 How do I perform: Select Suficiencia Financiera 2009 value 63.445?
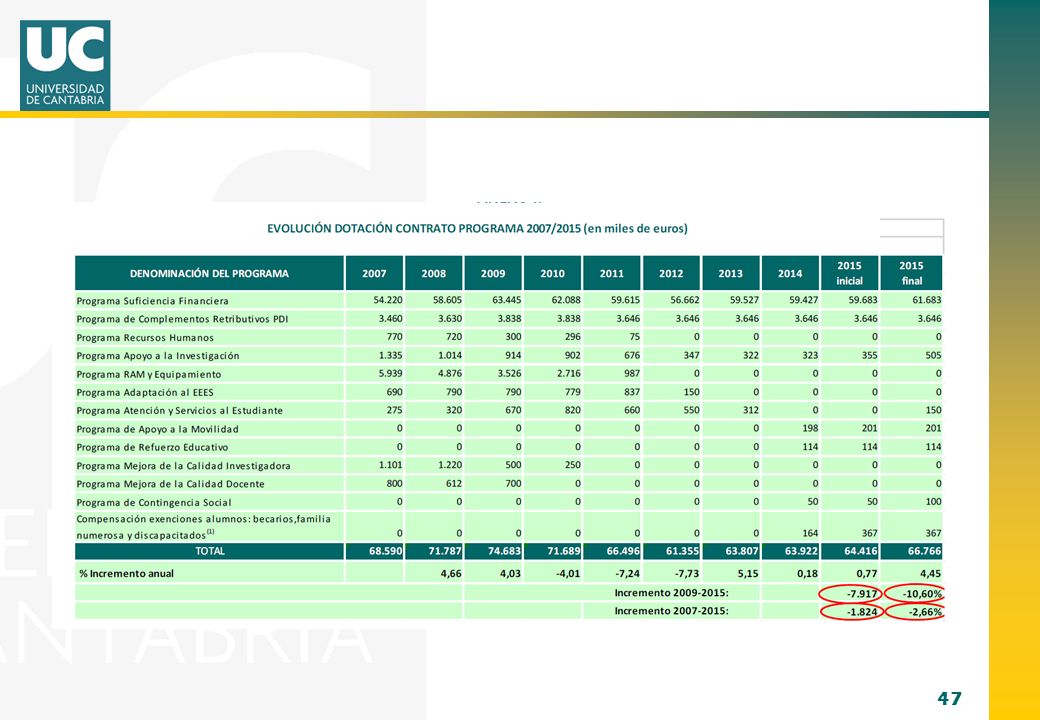click(507, 300)
